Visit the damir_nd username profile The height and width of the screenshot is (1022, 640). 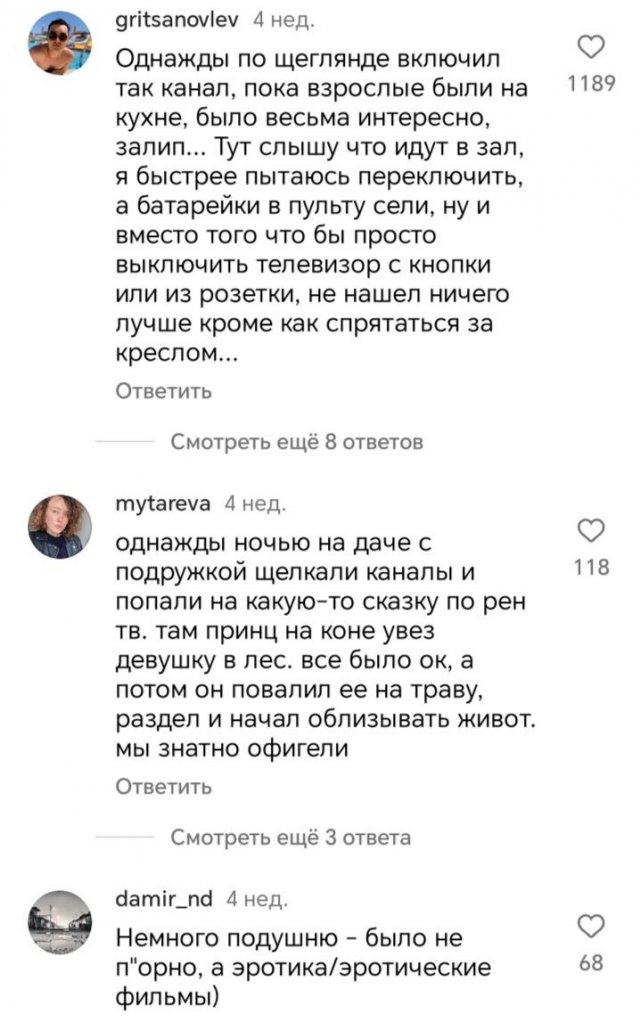coord(165,896)
